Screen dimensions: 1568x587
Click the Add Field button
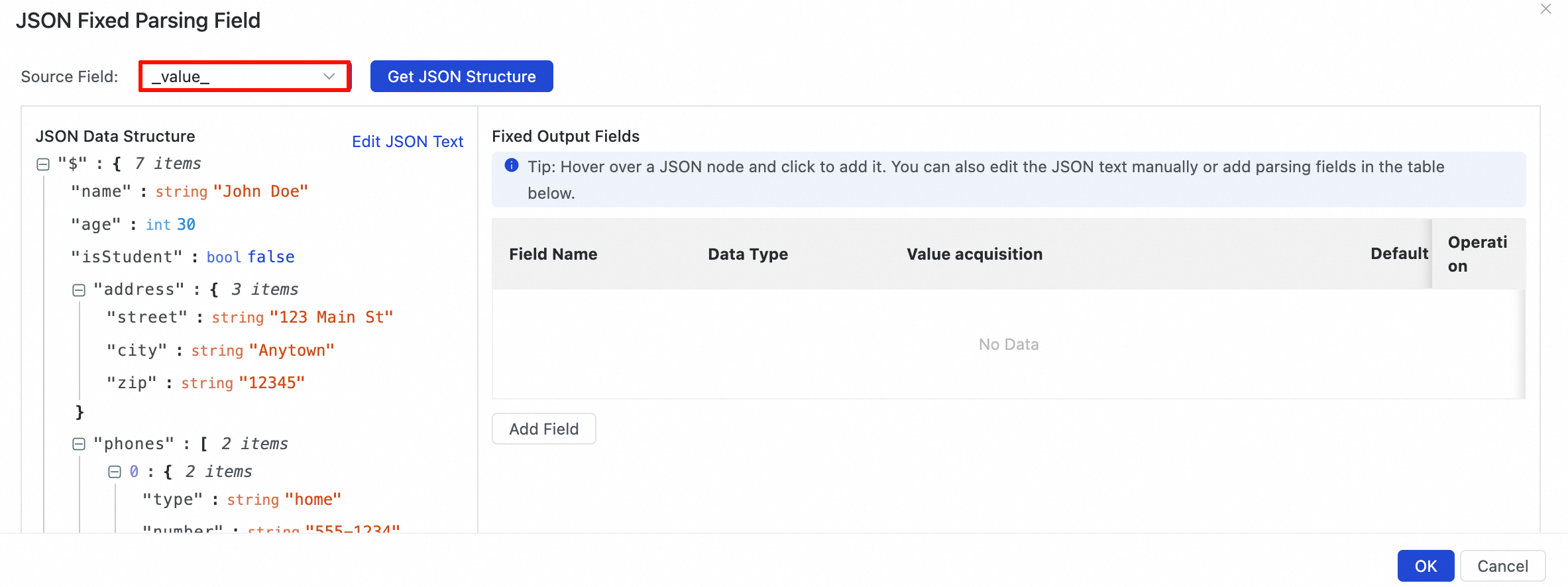[543, 429]
